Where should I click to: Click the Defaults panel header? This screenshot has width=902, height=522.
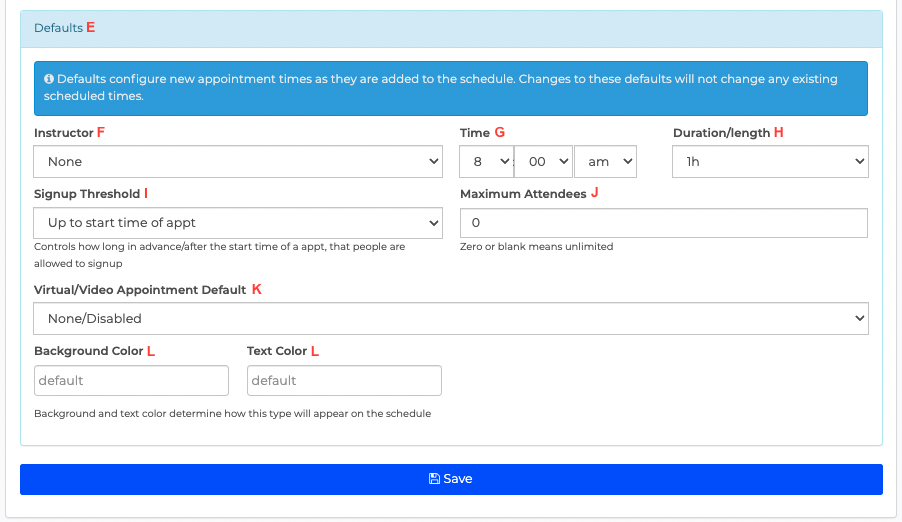(x=451, y=28)
